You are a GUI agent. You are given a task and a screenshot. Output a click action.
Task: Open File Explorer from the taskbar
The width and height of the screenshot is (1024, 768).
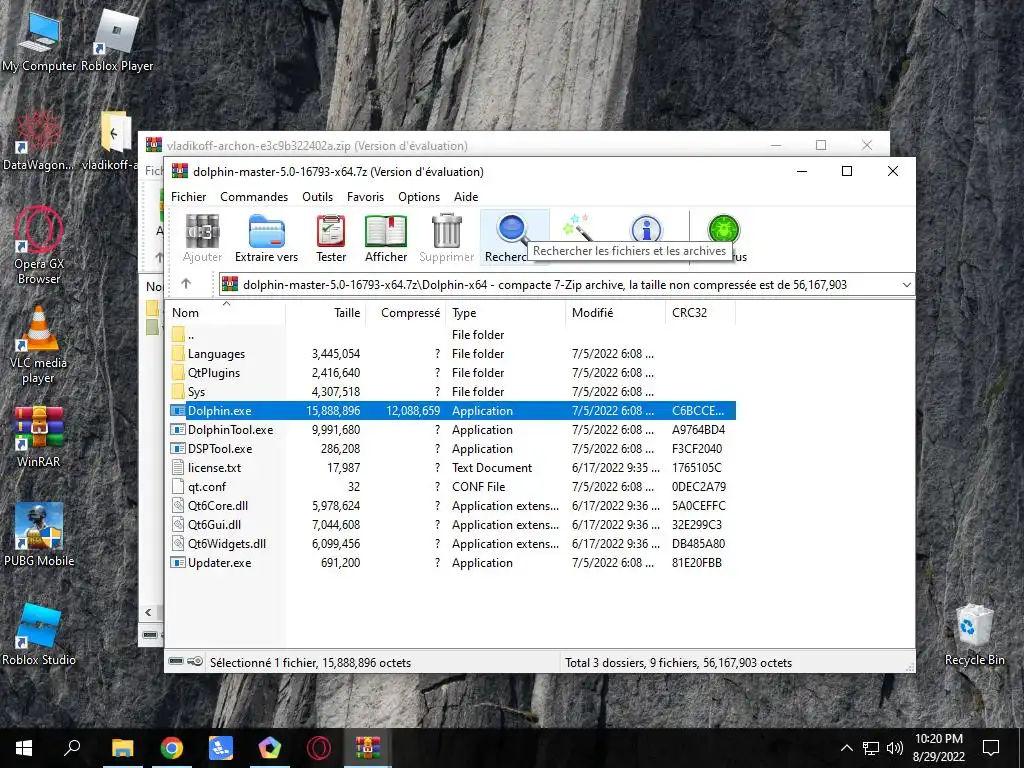(123, 748)
